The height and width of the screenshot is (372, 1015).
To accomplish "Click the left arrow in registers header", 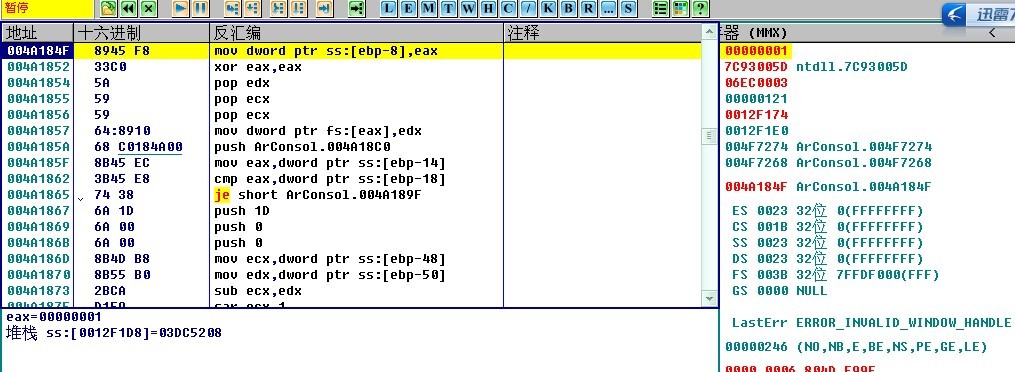I will (992, 32).
